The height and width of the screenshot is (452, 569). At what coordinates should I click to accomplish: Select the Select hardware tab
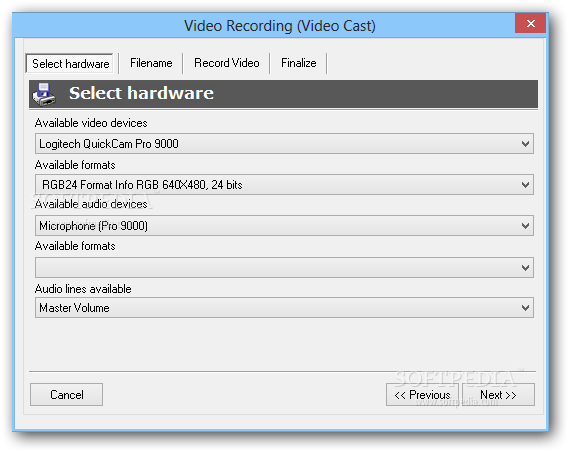(x=70, y=64)
